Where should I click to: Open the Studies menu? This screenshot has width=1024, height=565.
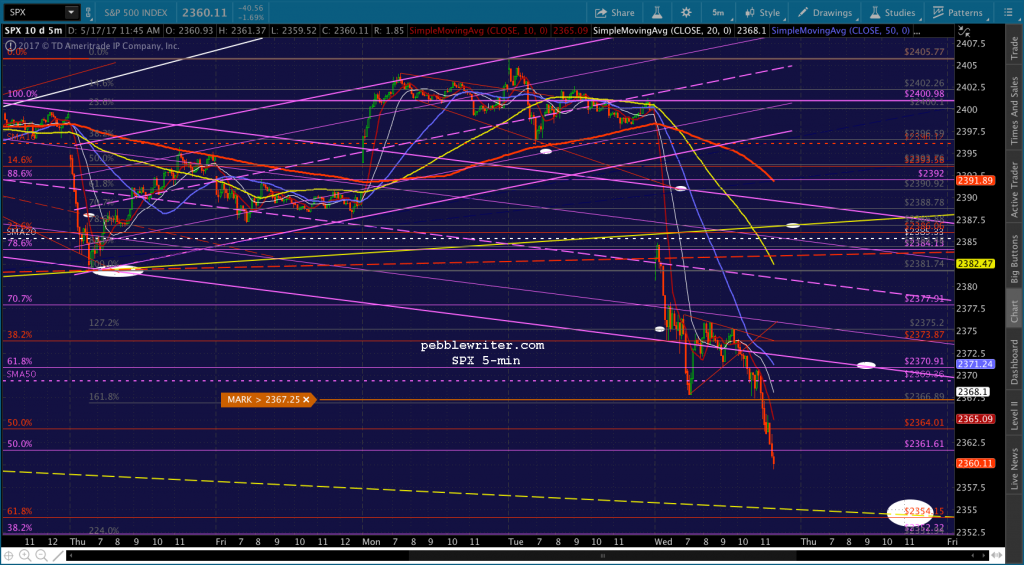pos(893,12)
